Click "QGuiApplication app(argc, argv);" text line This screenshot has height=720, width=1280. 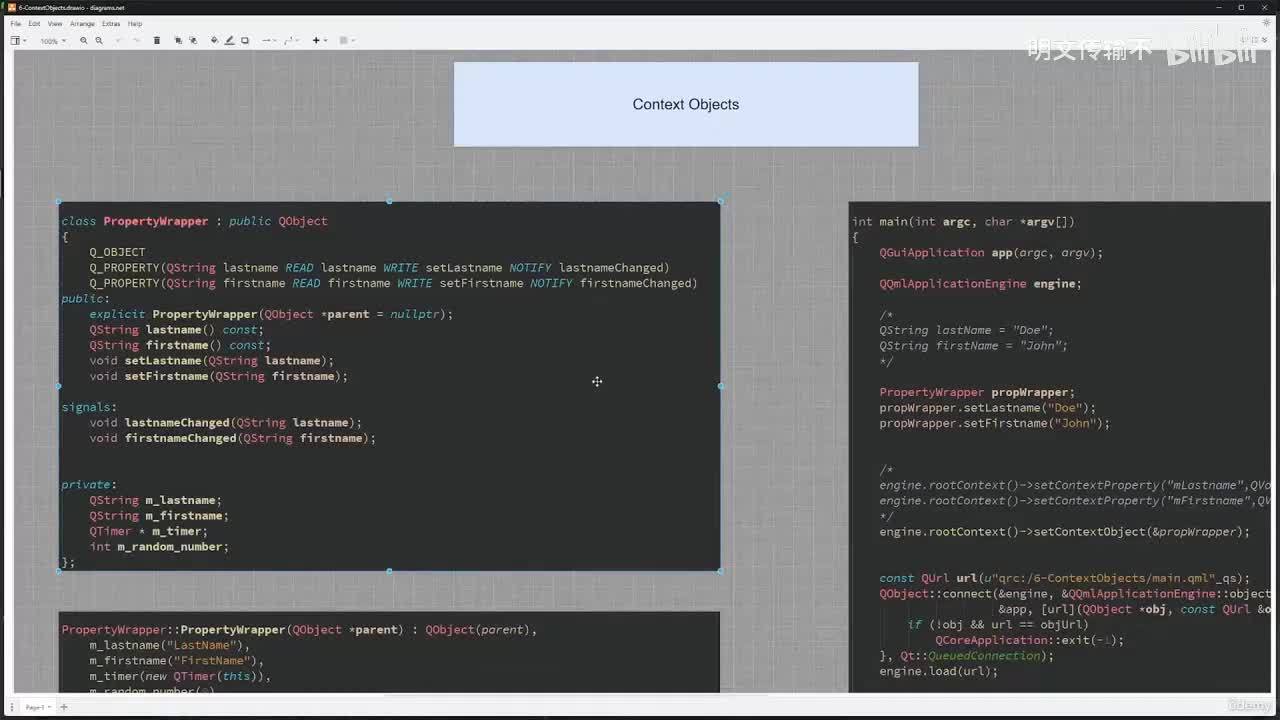point(992,253)
